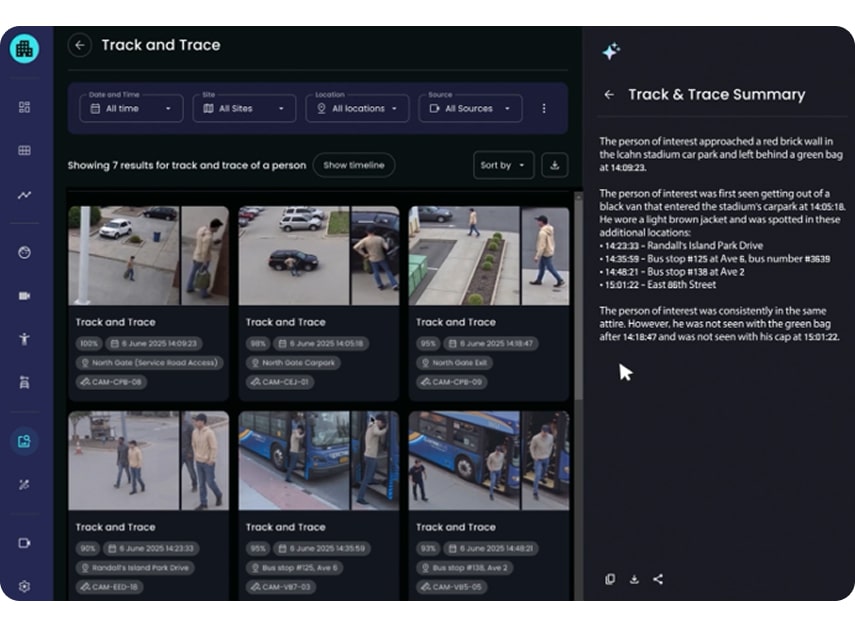Click the 6 June 2025 14:05:18 date tag

coord(322,343)
